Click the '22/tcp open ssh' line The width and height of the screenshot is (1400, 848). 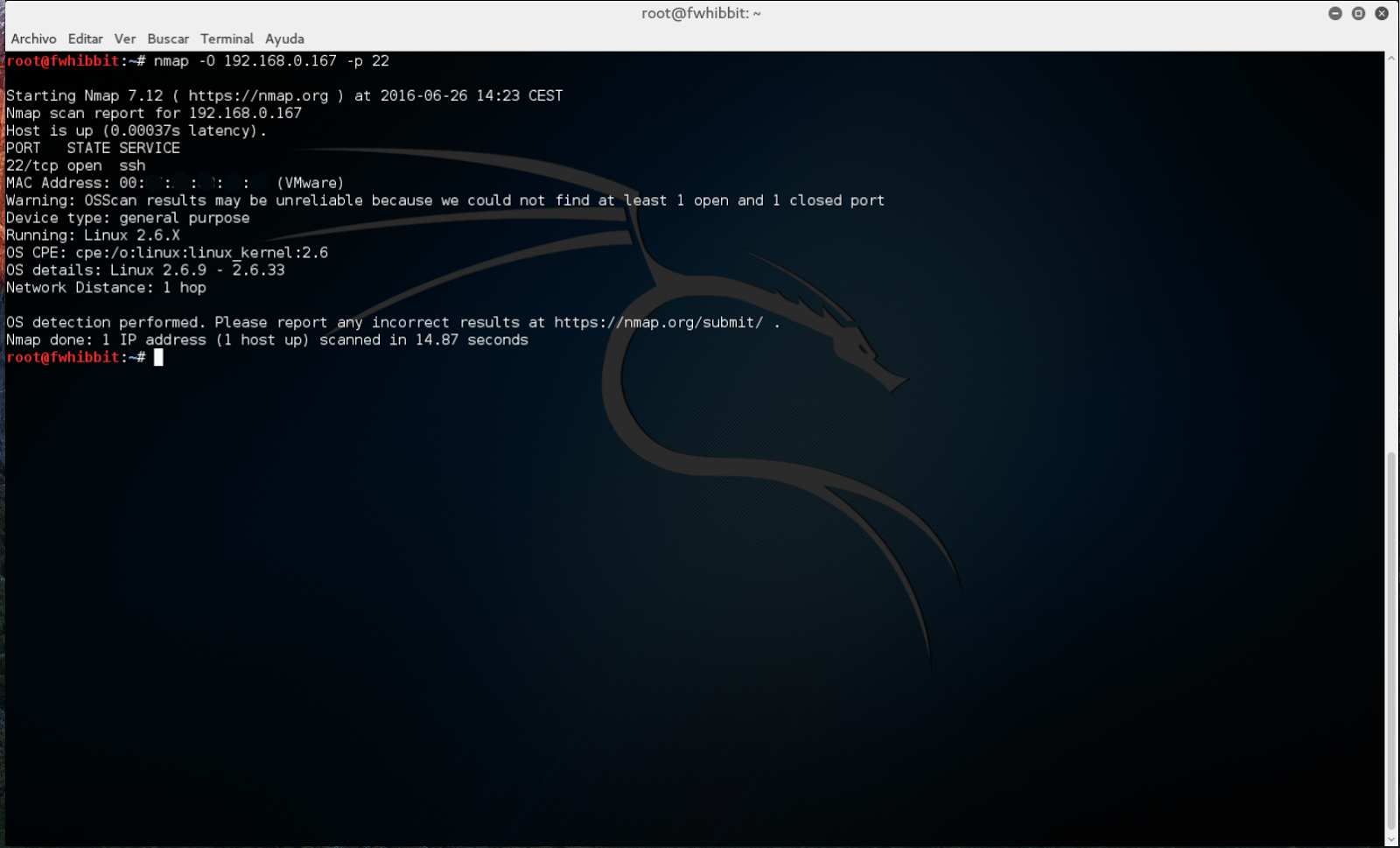pyautogui.click(x=76, y=165)
